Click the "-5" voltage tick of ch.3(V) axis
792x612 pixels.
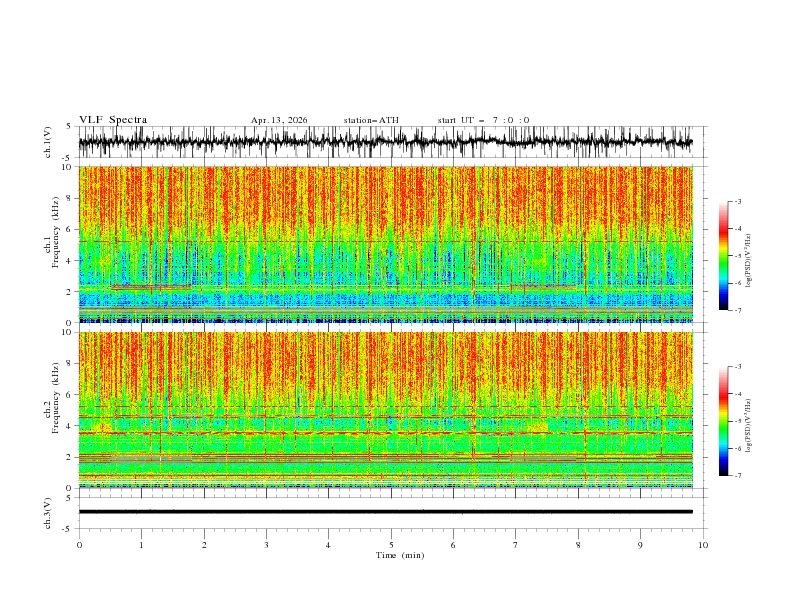68,529
